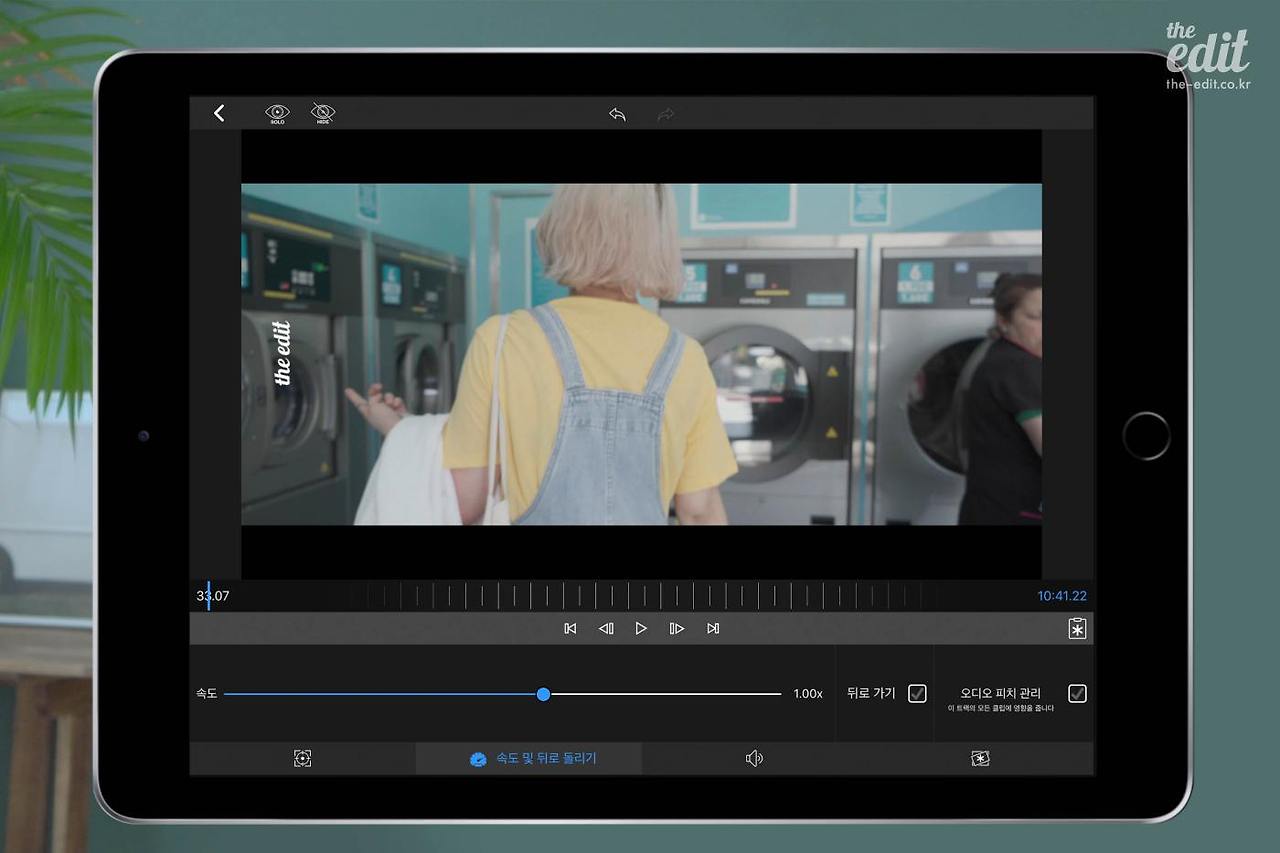Go back using the top-left chevron
The image size is (1280, 853).
tap(219, 114)
